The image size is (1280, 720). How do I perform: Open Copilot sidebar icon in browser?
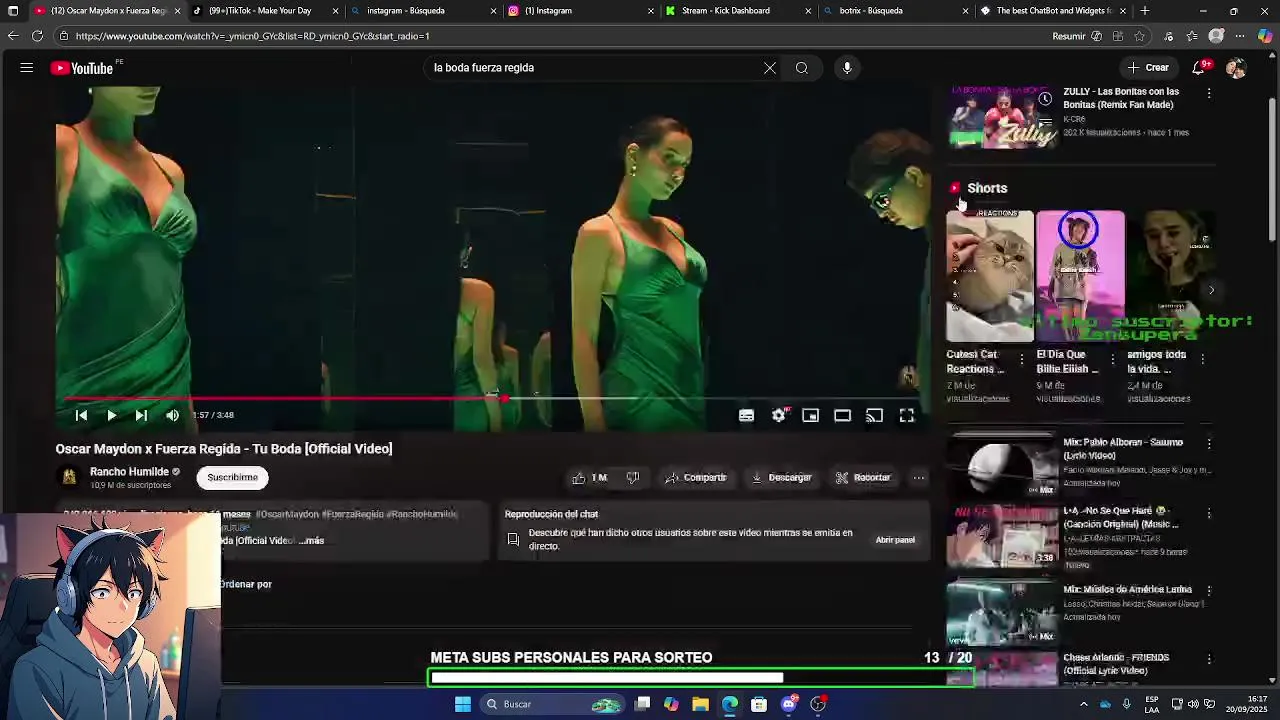pyautogui.click(x=1265, y=36)
